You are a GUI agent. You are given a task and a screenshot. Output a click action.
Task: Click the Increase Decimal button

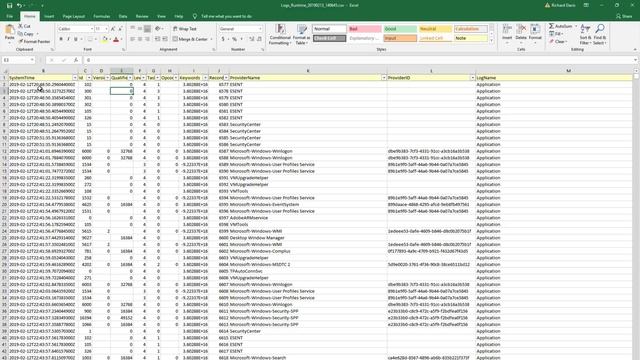tap(251, 39)
